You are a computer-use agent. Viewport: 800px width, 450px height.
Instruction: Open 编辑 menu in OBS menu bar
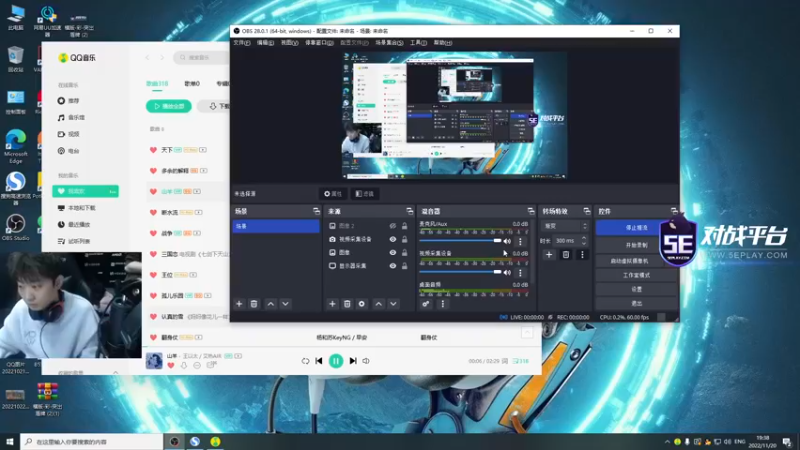(x=265, y=43)
